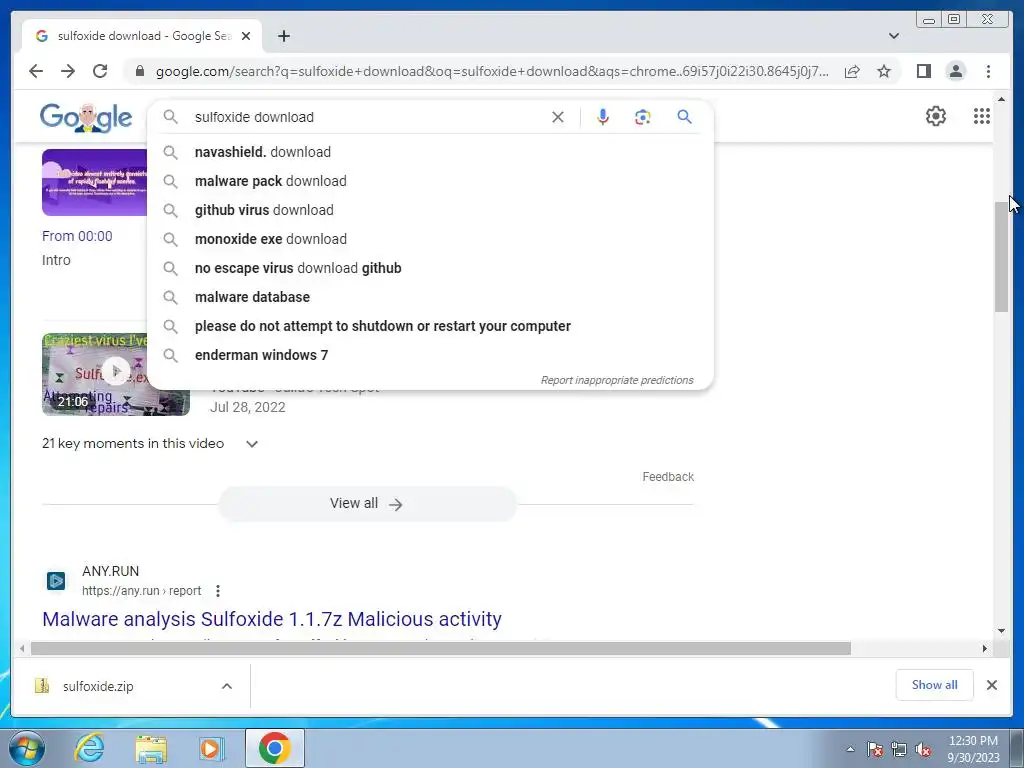Viewport: 1024px width, 768px height.
Task: Select suggestion navashield. download
Action: (x=431, y=152)
